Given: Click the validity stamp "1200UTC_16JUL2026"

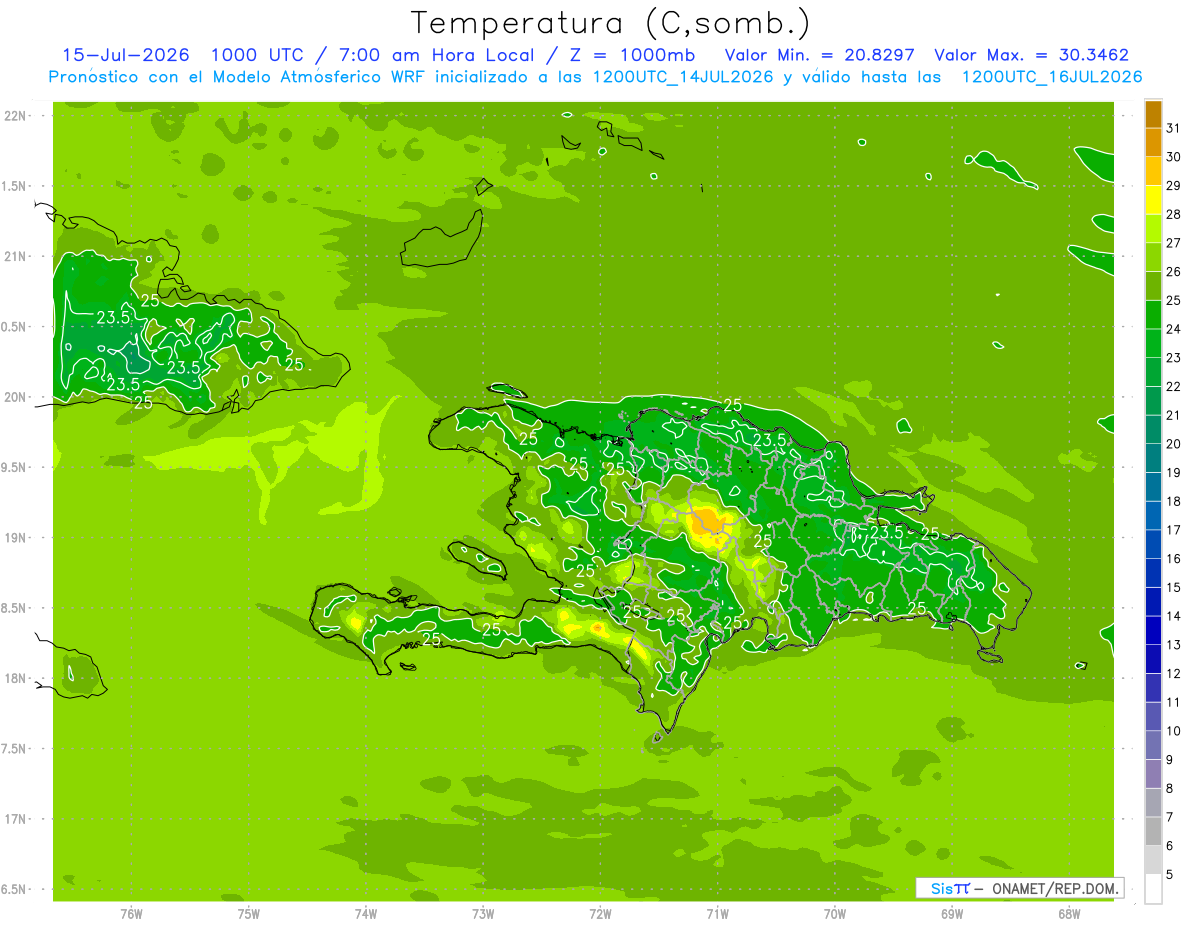Looking at the screenshot, I should (x=1052, y=77).
